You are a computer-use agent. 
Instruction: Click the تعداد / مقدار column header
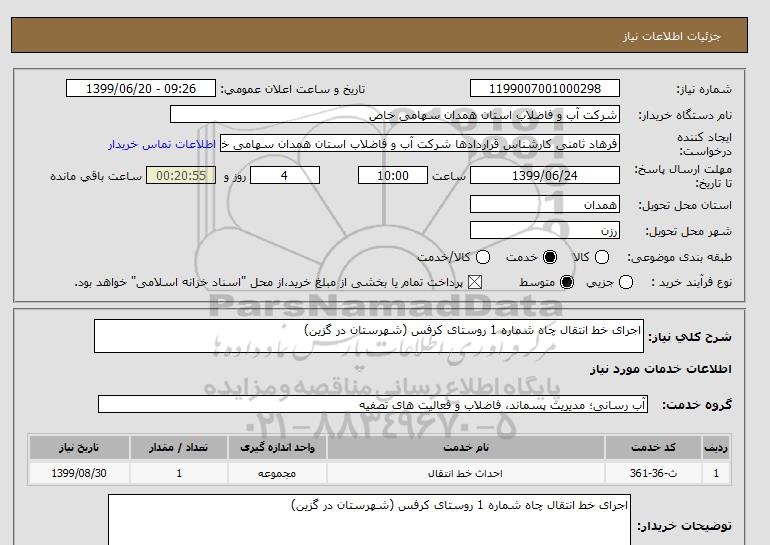[179, 448]
